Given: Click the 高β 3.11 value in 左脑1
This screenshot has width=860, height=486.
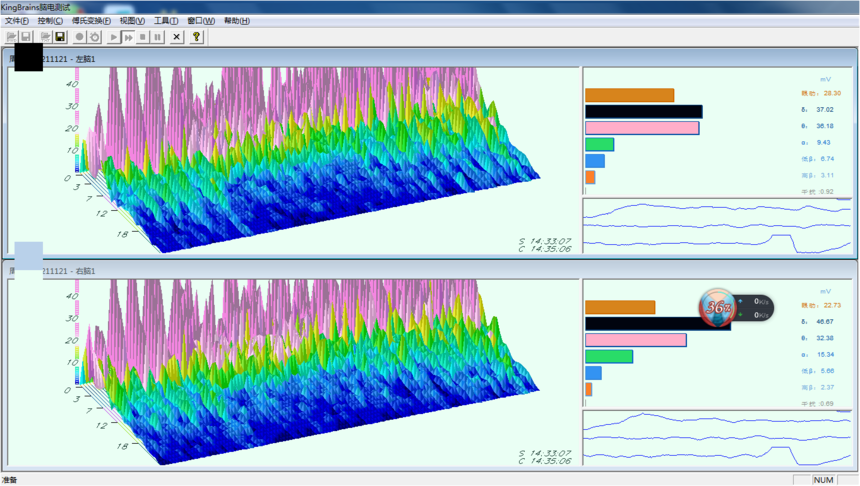Looking at the screenshot, I should click(818, 176).
